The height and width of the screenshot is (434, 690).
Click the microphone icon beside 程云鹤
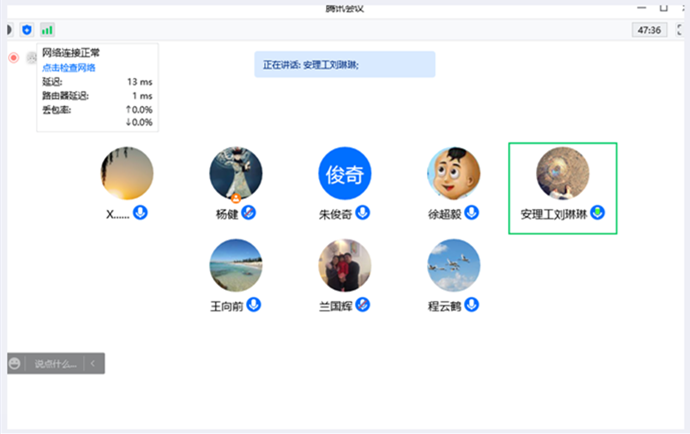(x=471, y=305)
